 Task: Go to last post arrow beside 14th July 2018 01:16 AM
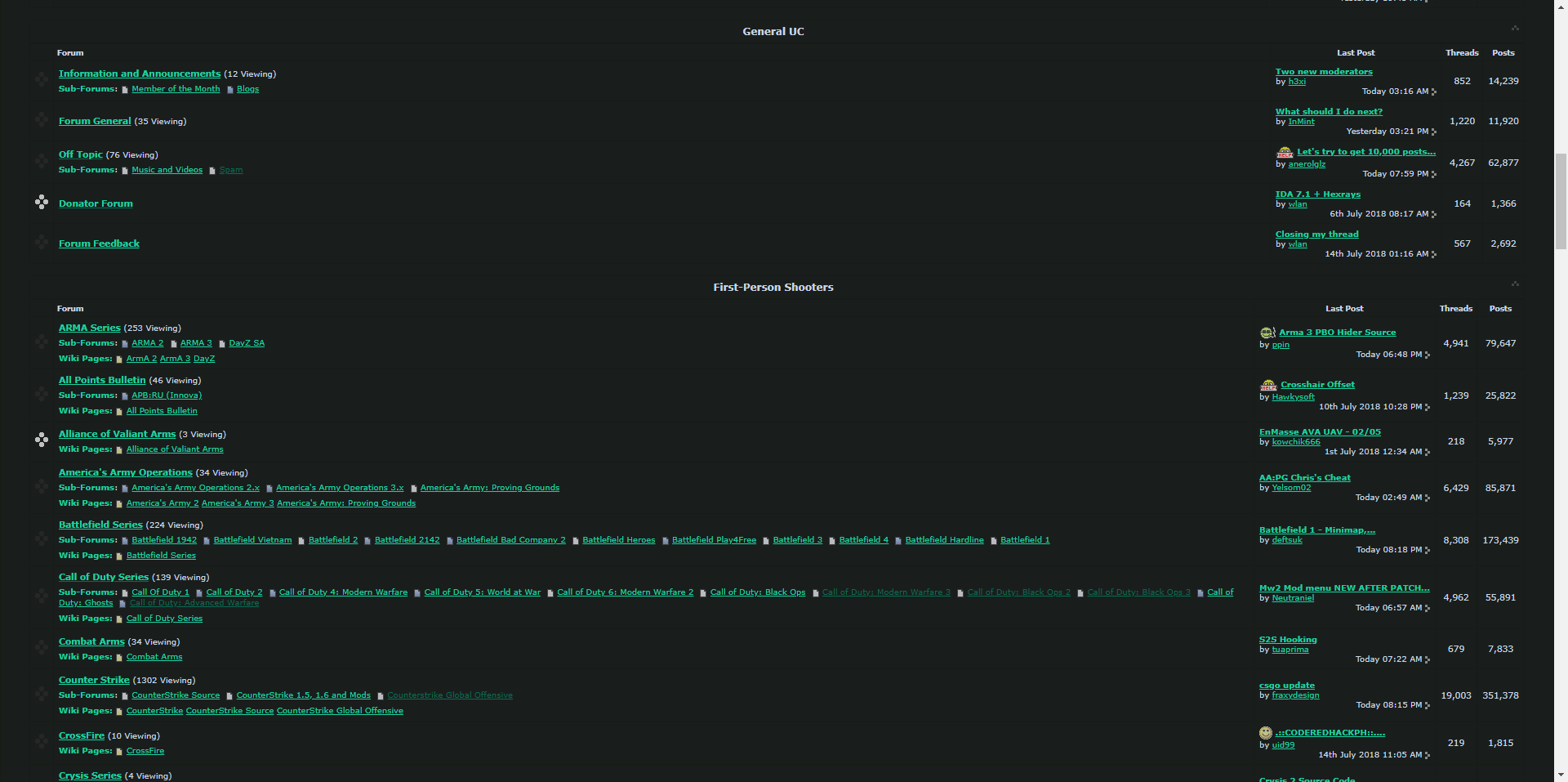click(1434, 254)
